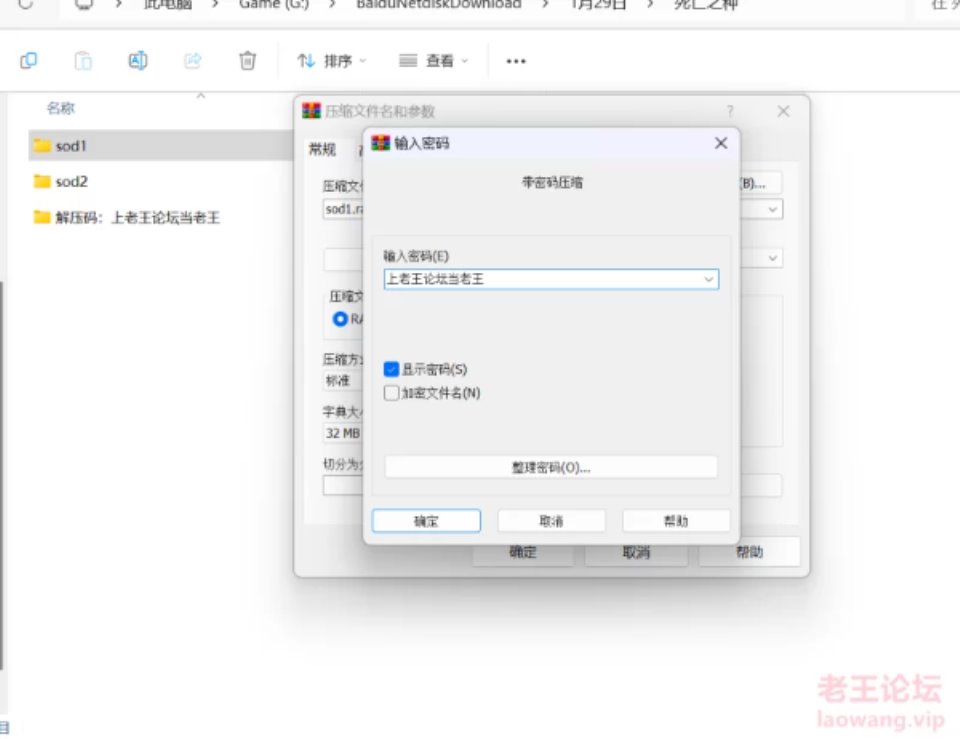This screenshot has height=739, width=960.
Task: Select the RAR format radio button
Action: [x=341, y=319]
